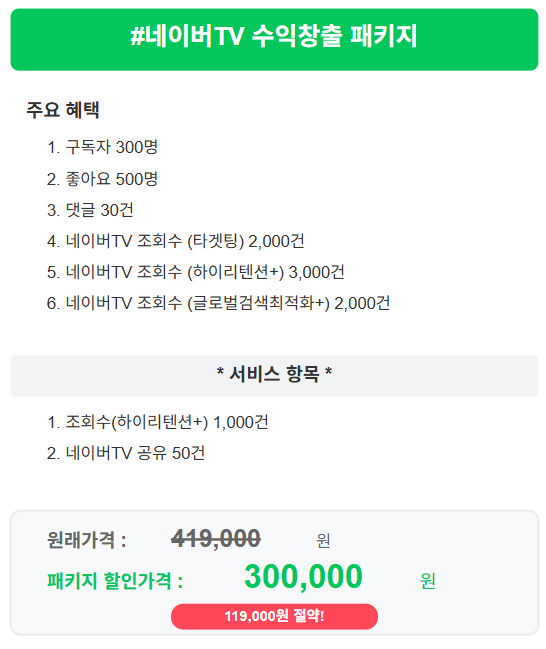
Task: Click the hashtag symbol in the header title
Action: pos(137,36)
